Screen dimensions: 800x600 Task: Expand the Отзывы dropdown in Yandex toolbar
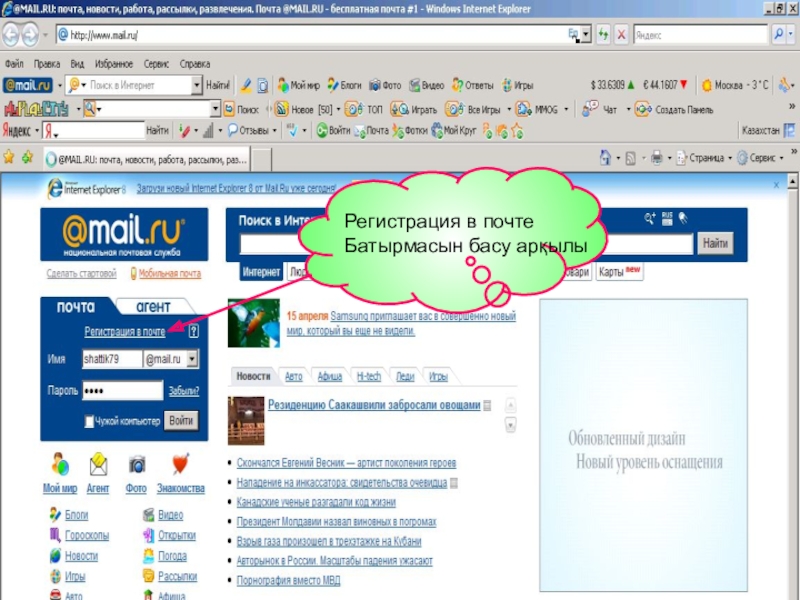(274, 131)
